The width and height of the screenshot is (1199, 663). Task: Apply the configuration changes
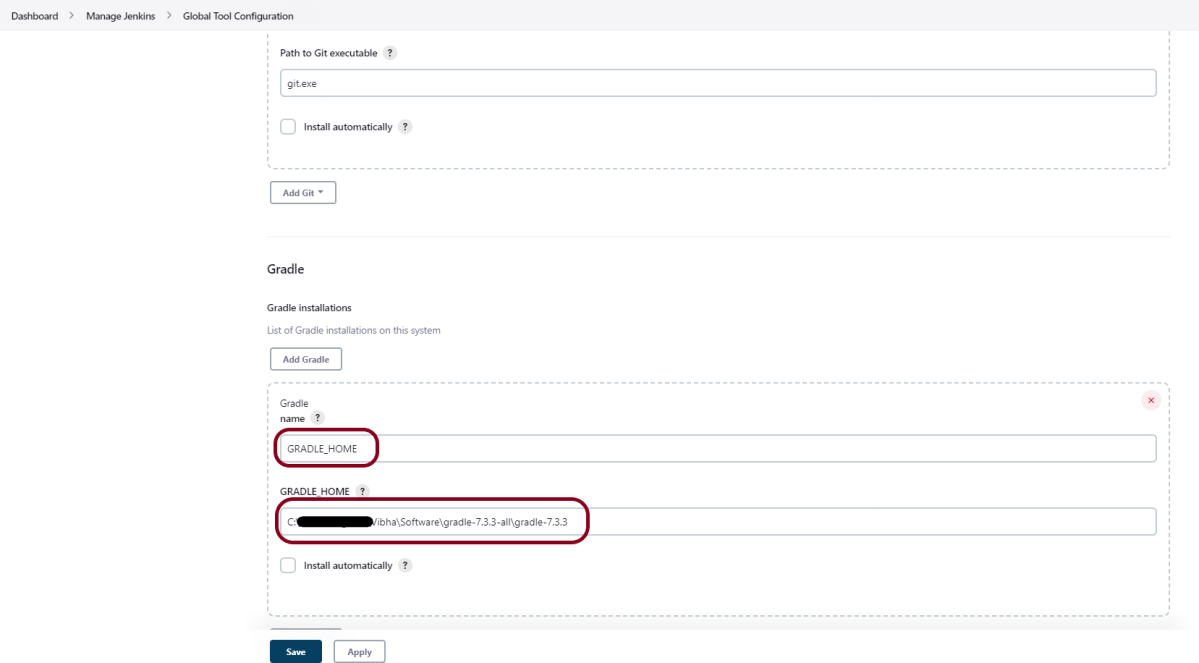(x=359, y=651)
